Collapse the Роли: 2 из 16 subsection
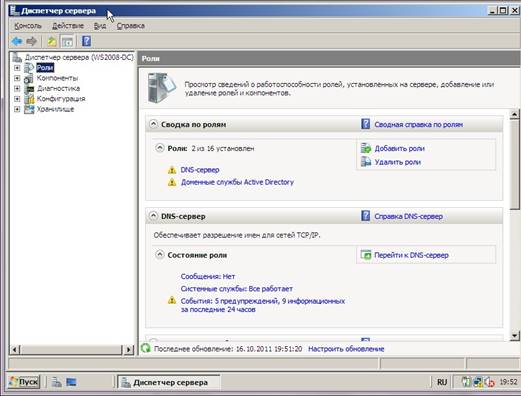Image resolution: width=521 pixels, height=396 pixels. [160, 148]
